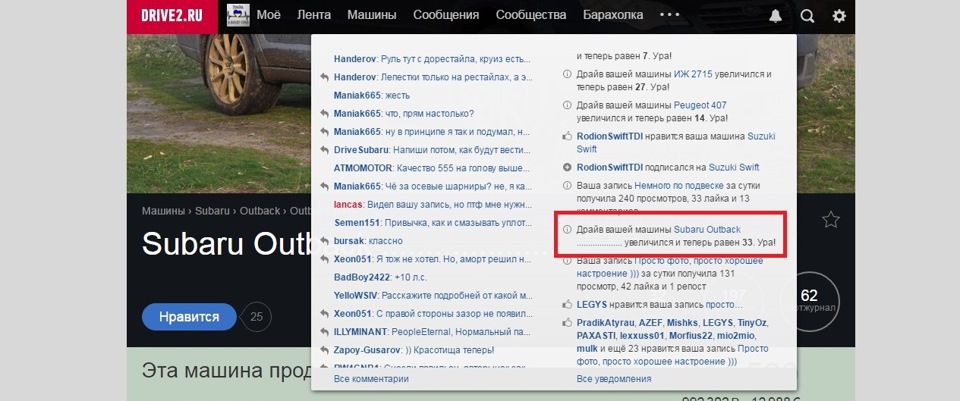Open Handerov reply about Лепестки только на рестайлах
The image size is (960, 401).
point(432,77)
